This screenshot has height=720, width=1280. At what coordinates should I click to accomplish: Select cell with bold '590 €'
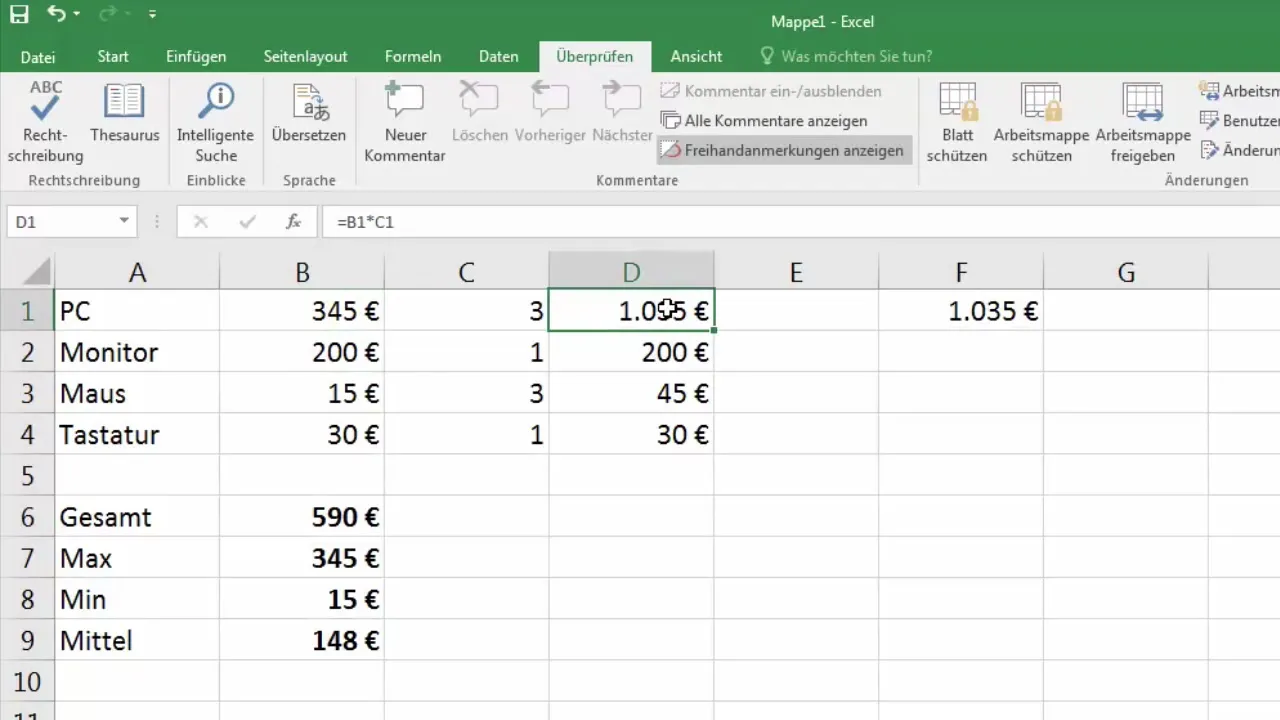(x=302, y=517)
